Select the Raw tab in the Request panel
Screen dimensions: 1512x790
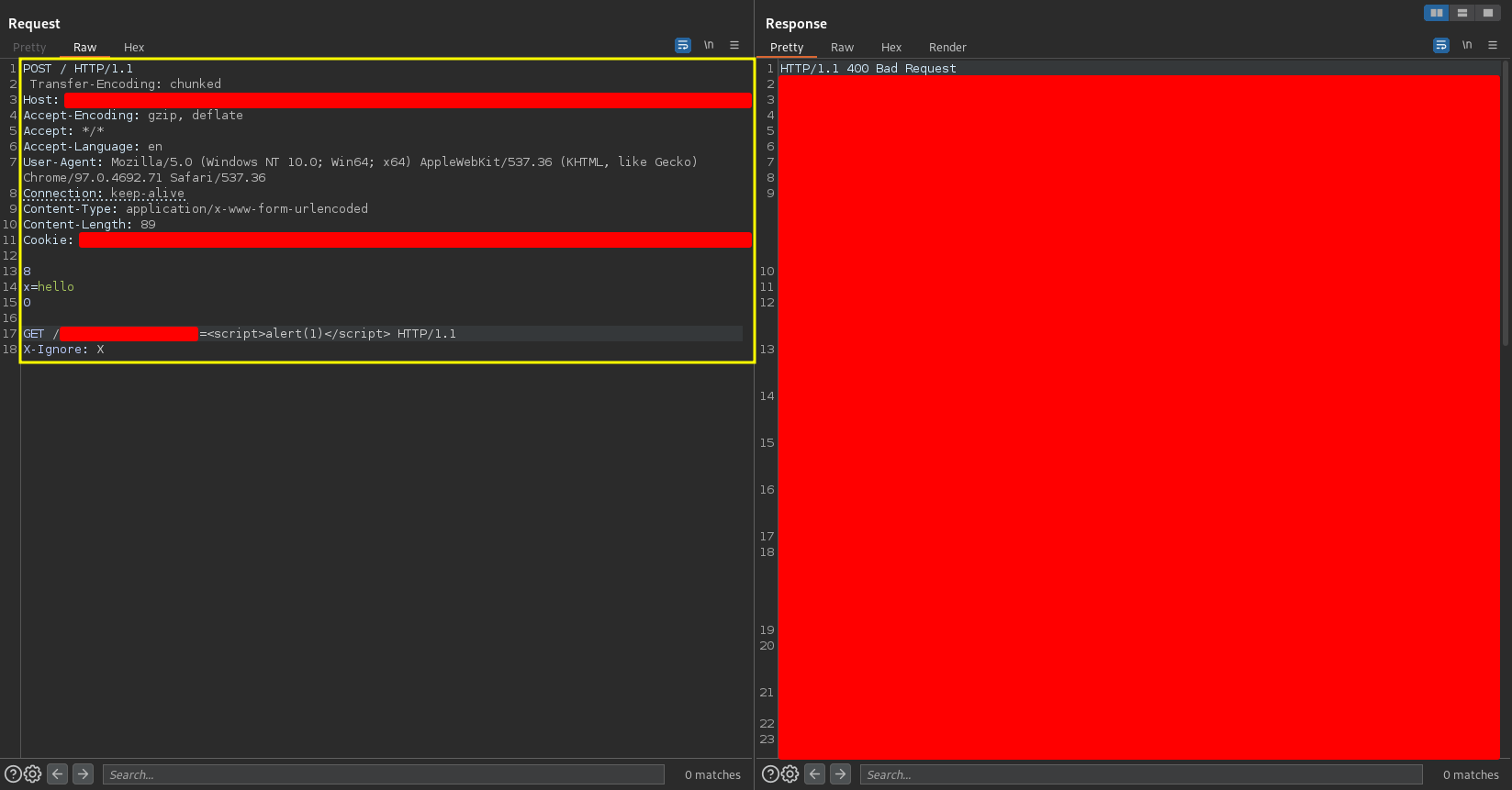(x=85, y=48)
